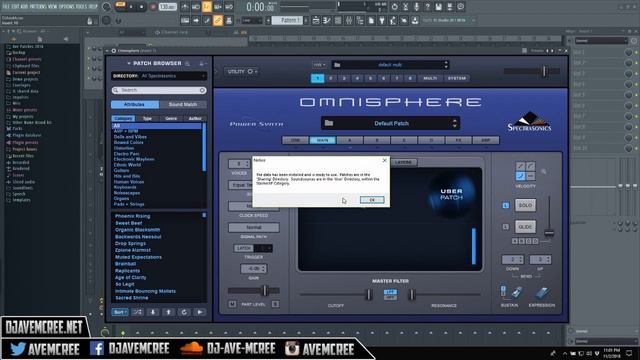Toggle the M mute button near Part Level
Viewport: 640px width, 360px height.
232,304
